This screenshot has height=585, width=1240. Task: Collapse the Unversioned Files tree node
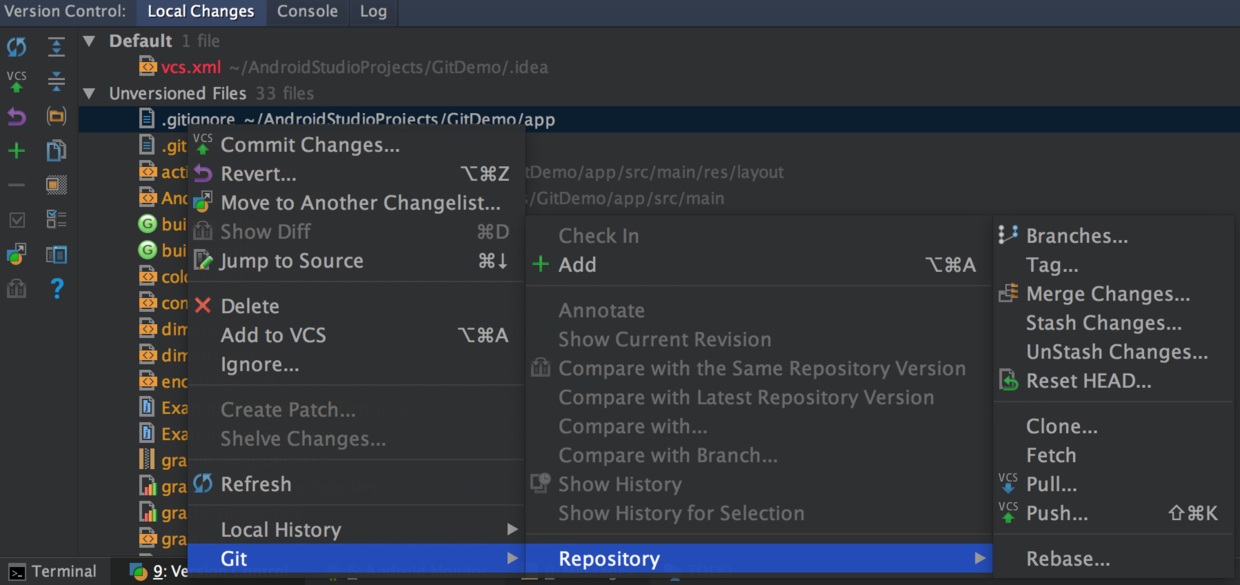(90, 93)
